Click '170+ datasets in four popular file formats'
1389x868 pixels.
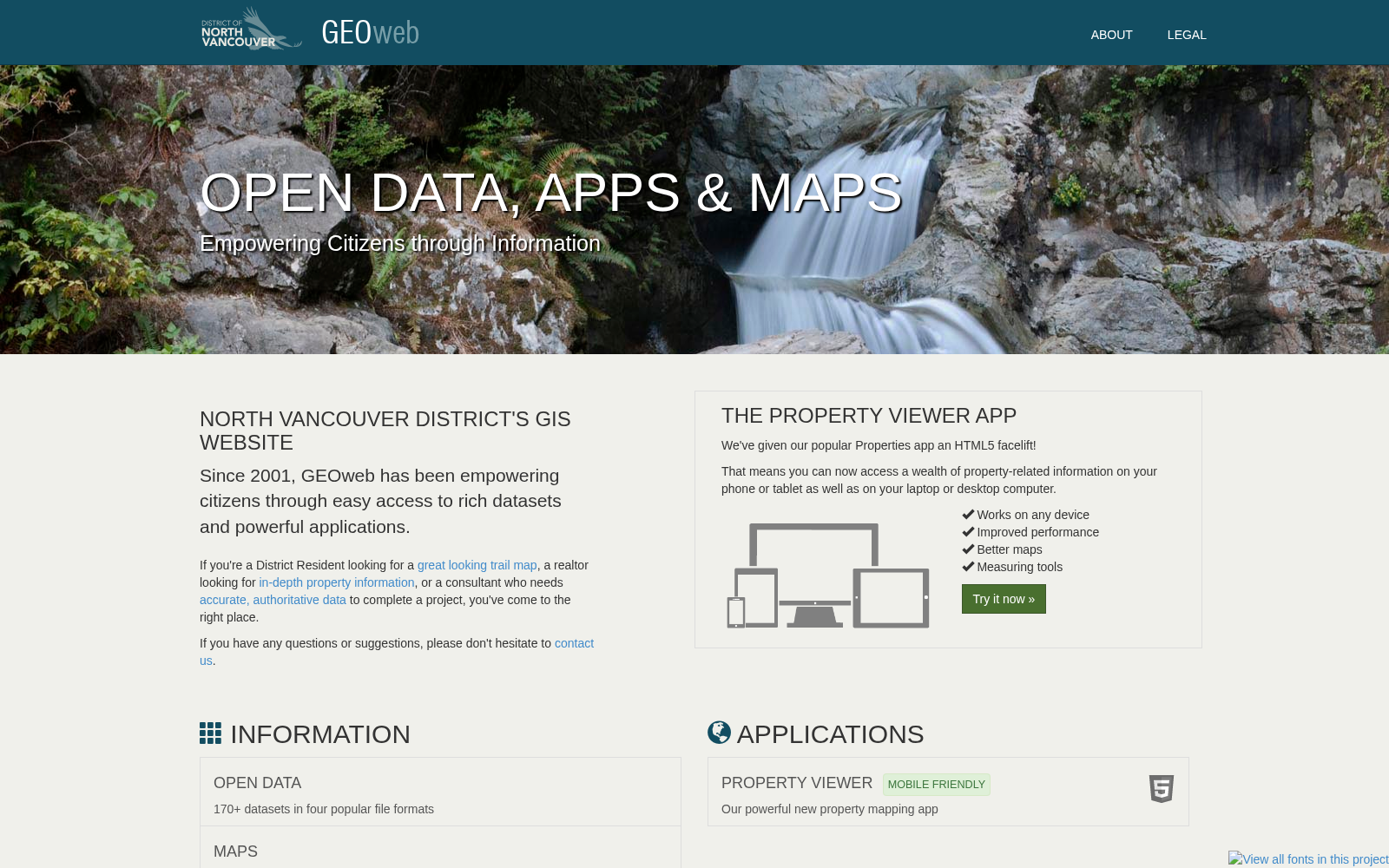[324, 809]
